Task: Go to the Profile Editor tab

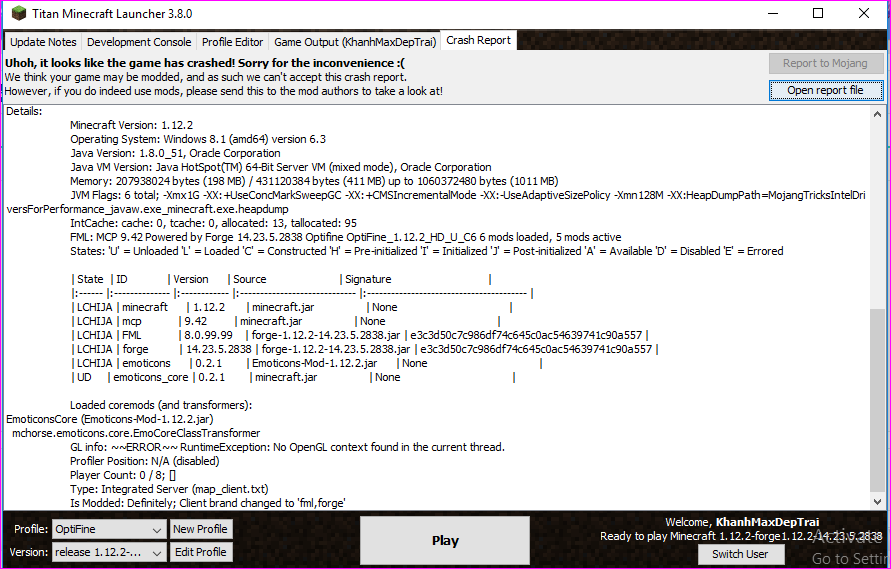Action: coord(232,42)
